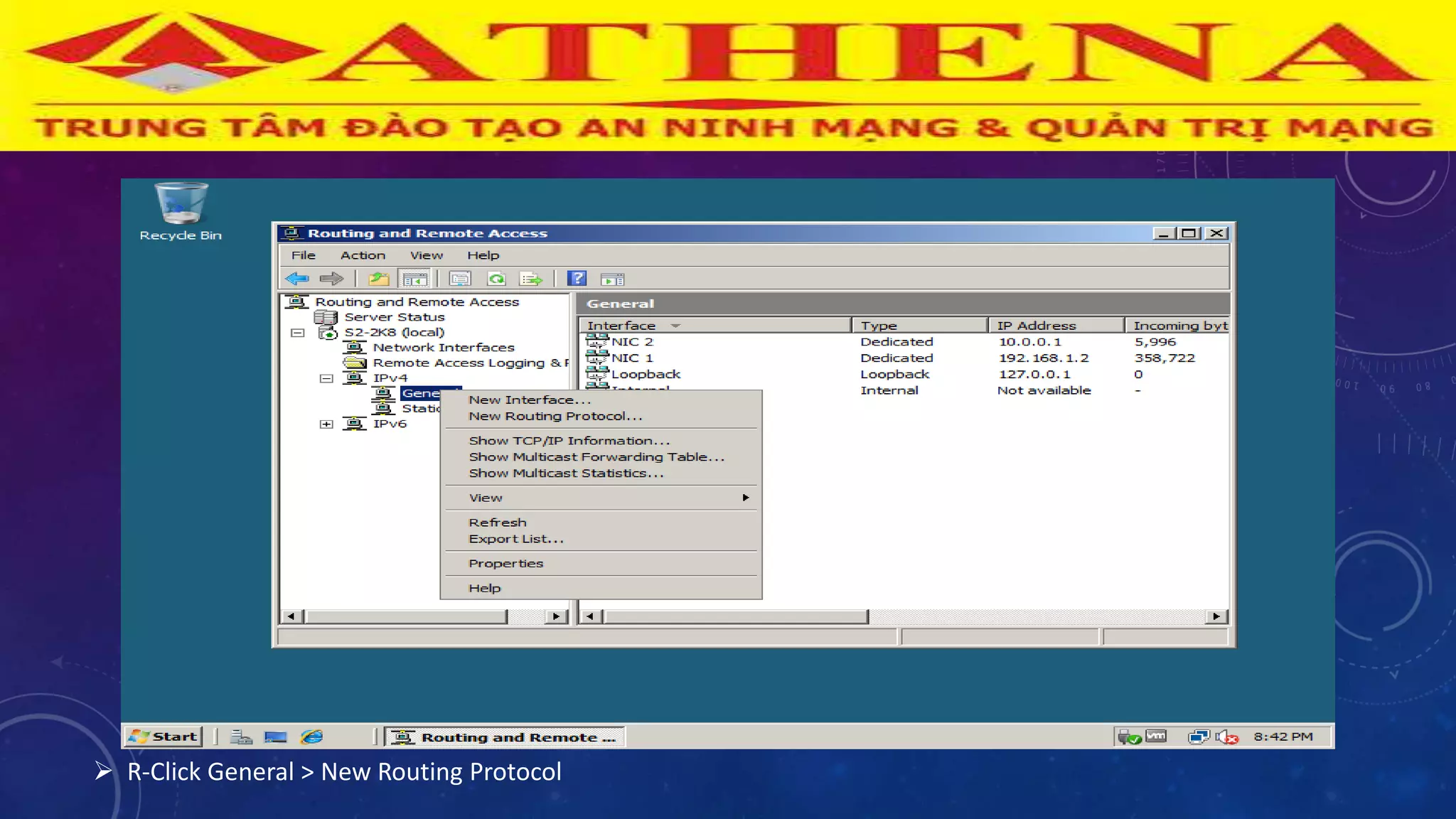Open Server Manager from quick launch
1456x819 pixels.
click(241, 737)
